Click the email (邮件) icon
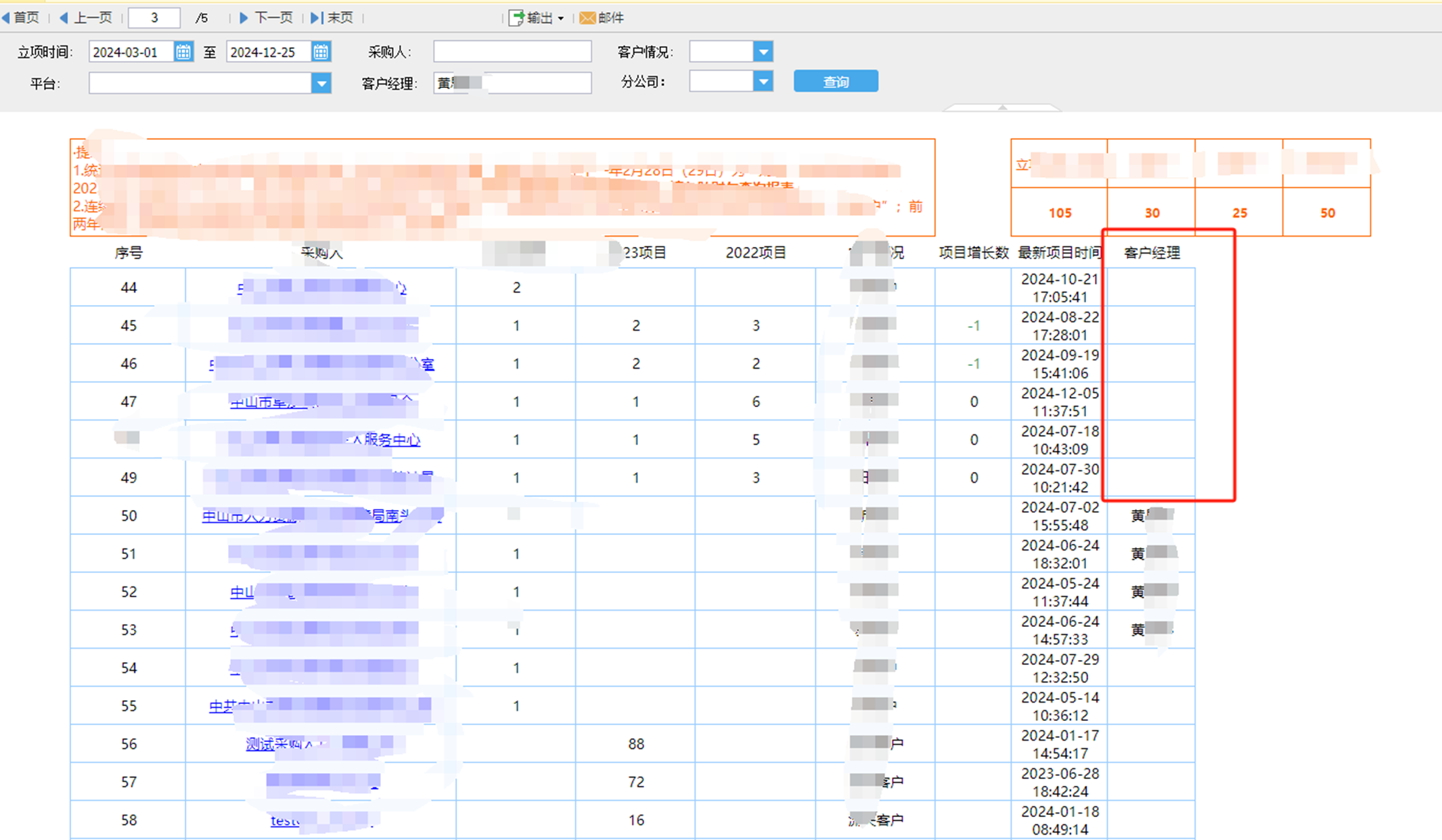The image size is (1442, 840). pos(587,18)
